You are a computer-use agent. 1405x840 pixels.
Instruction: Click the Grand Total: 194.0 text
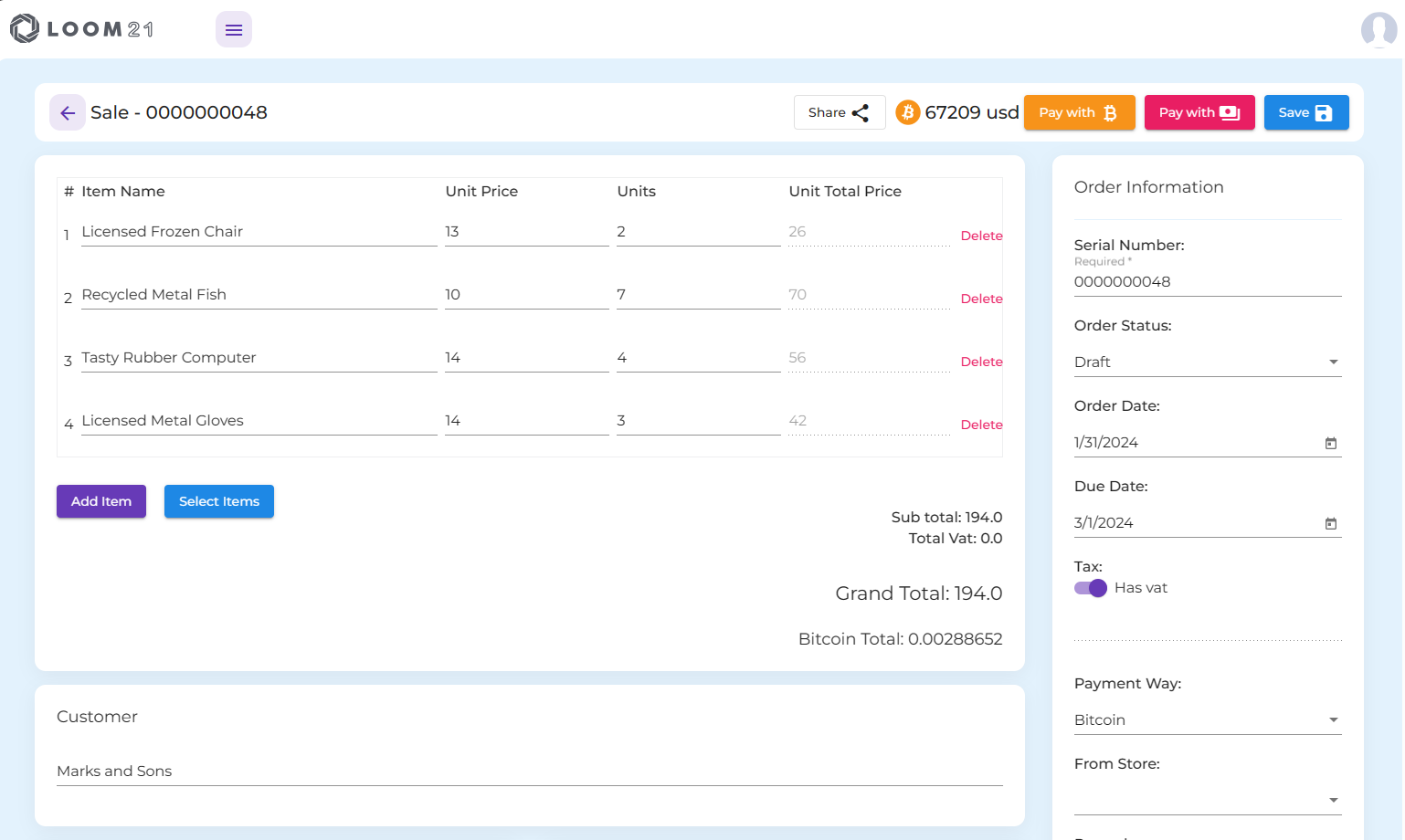(919, 593)
